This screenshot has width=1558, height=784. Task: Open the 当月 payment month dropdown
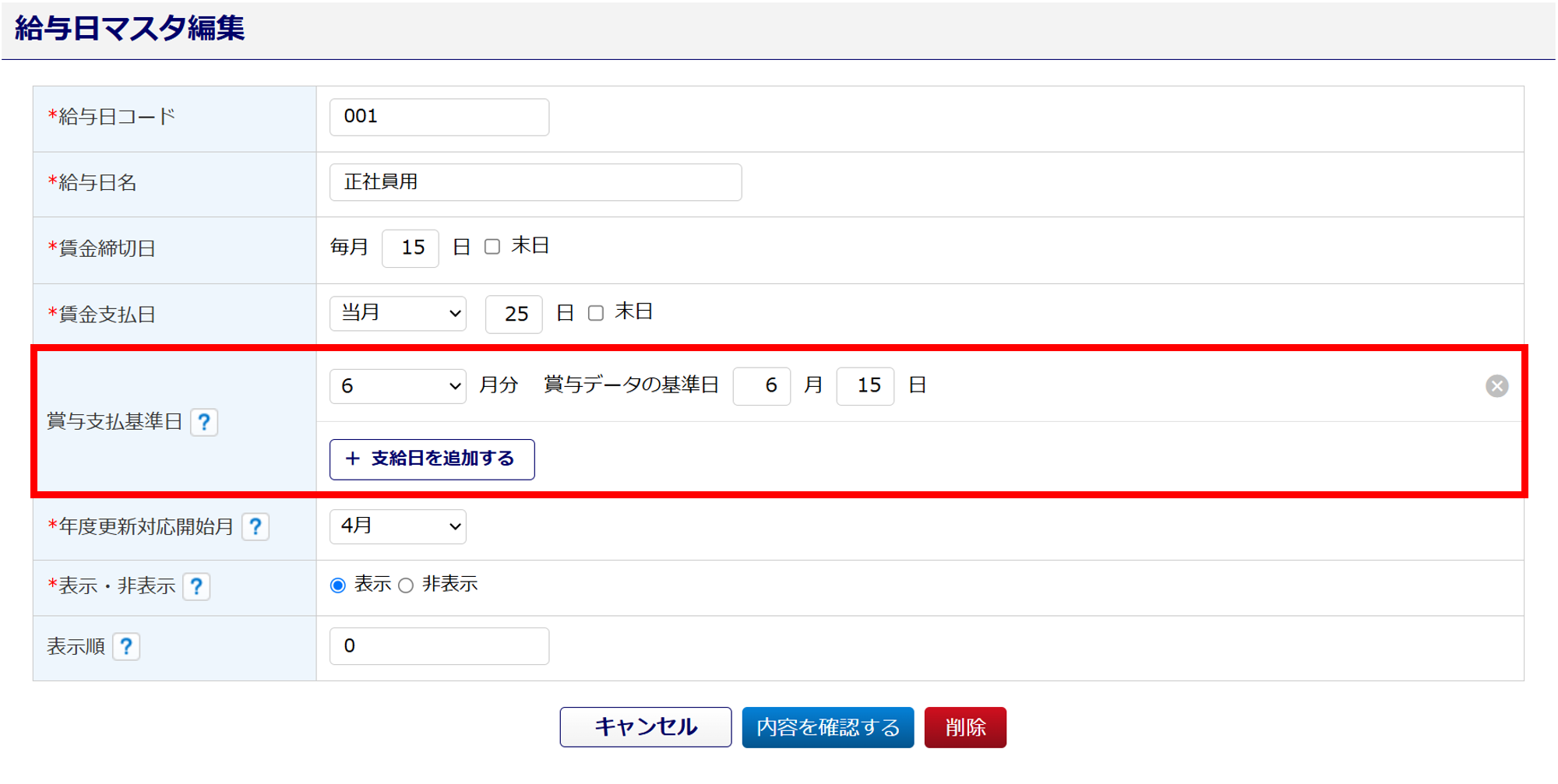pyautogui.click(x=398, y=313)
